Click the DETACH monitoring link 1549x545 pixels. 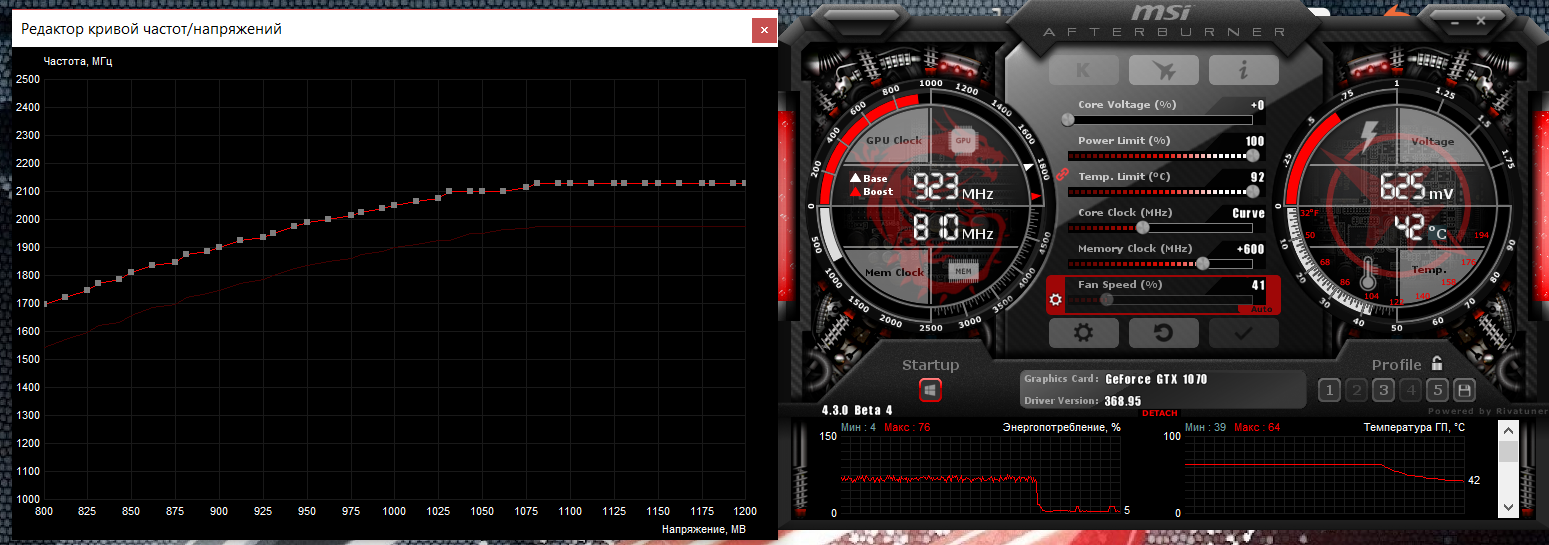pyautogui.click(x=1160, y=413)
